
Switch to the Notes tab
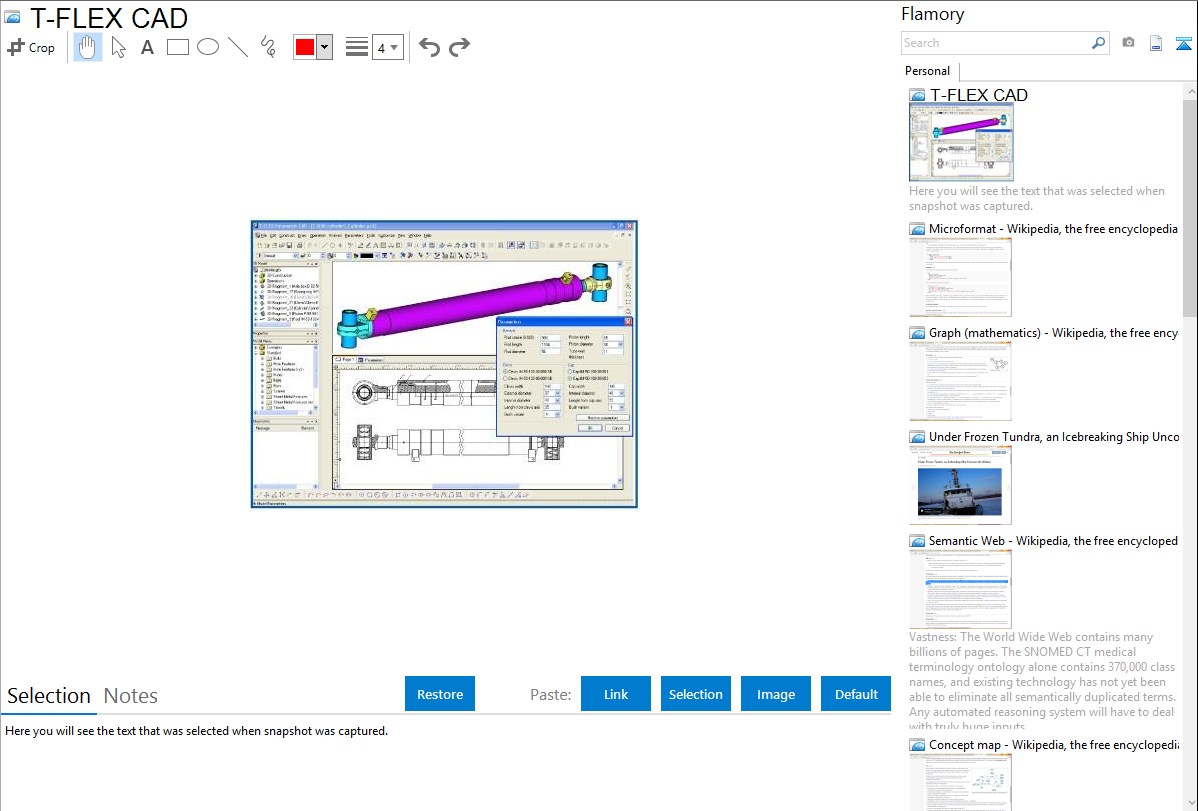[x=131, y=696]
